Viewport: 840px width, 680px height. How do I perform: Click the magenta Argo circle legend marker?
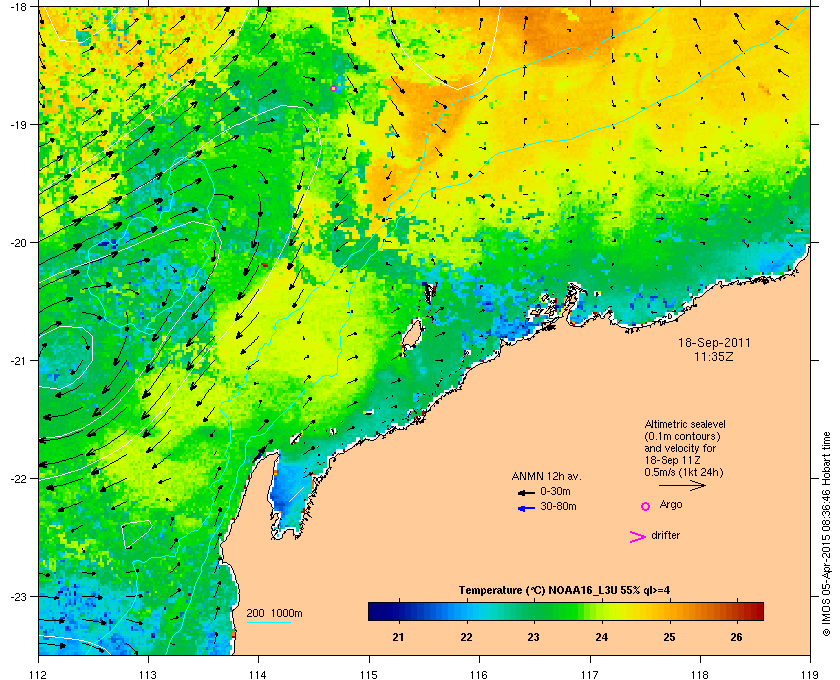pos(646,506)
